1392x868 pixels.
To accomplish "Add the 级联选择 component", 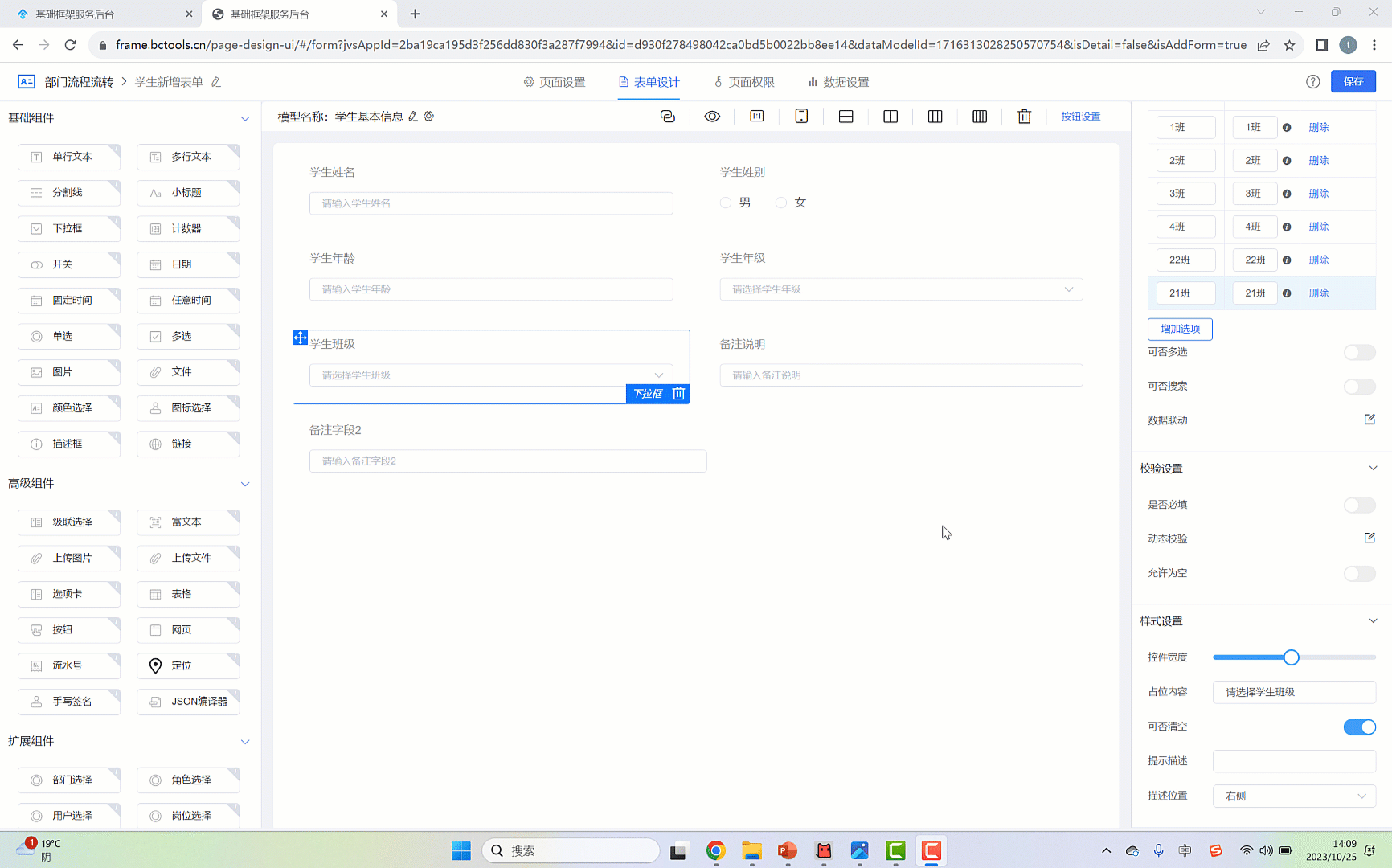I will 69,522.
